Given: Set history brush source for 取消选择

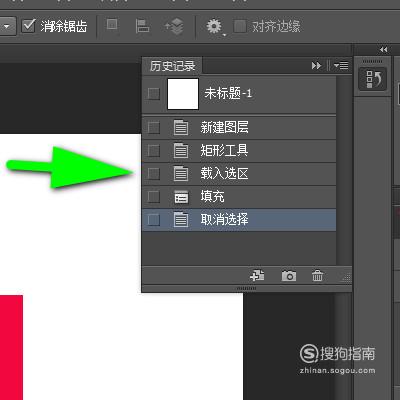Looking at the screenshot, I should 153,220.
